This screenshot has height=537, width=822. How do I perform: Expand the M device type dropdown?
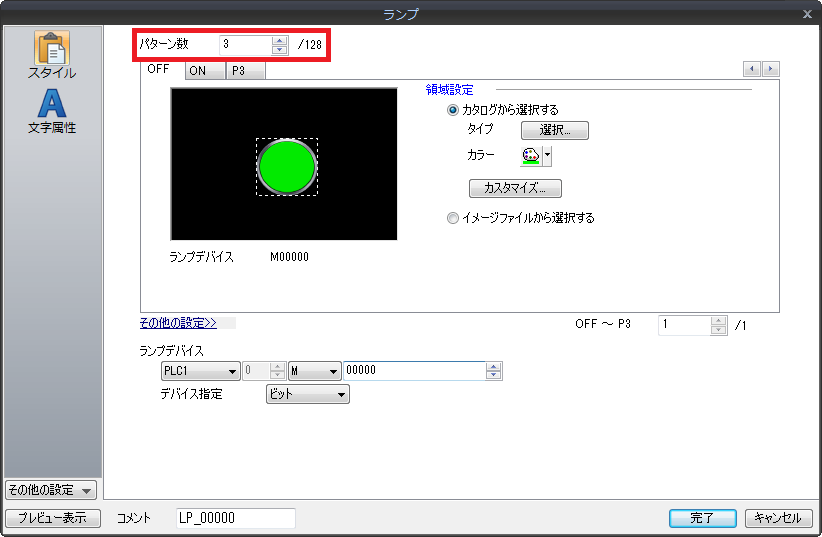pyautogui.click(x=314, y=371)
